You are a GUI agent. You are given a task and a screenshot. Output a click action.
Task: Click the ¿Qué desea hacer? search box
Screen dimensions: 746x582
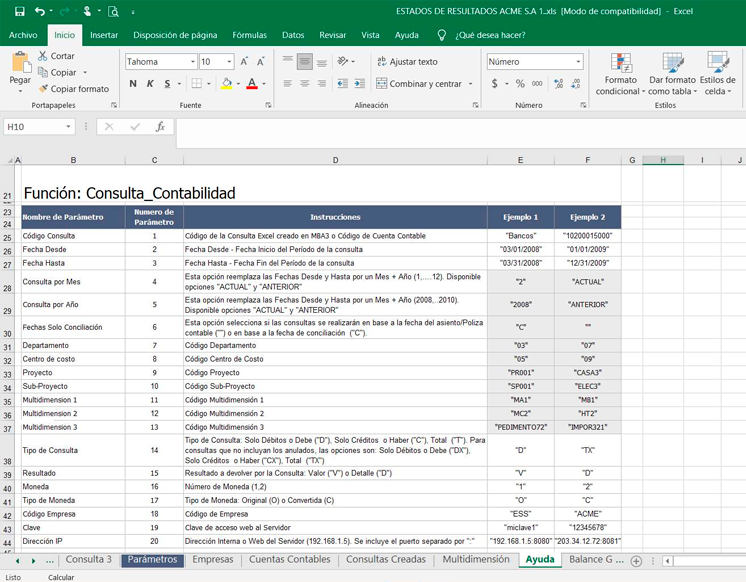[x=490, y=35]
